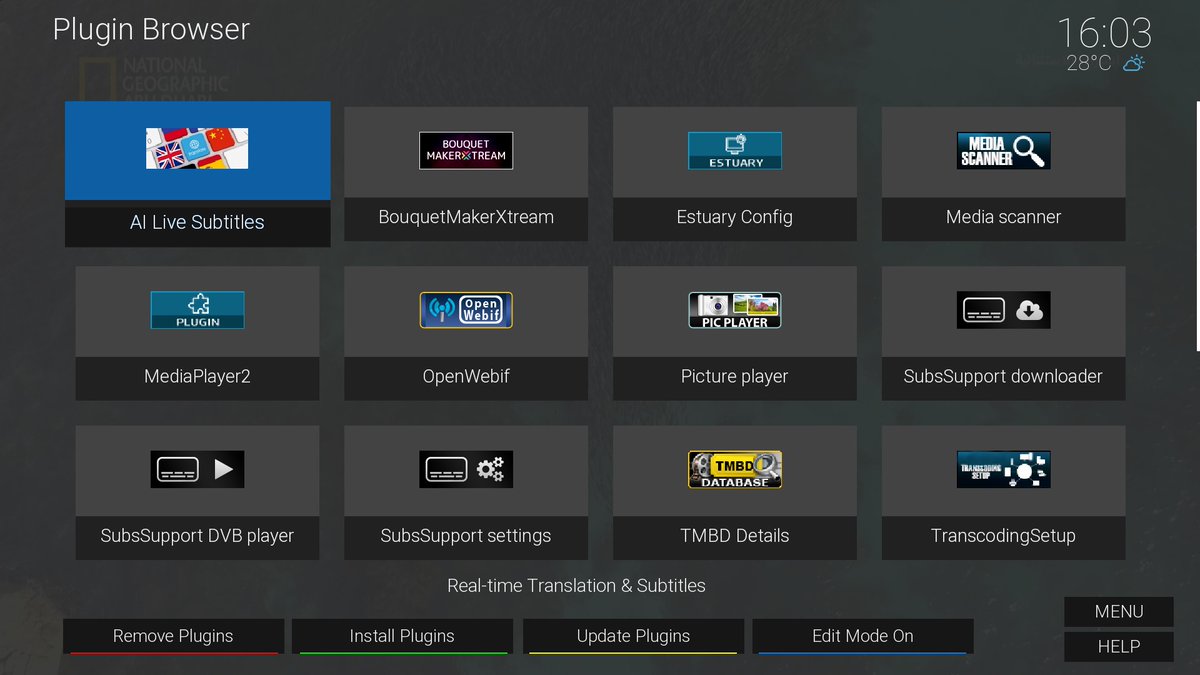Viewport: 1200px width, 675px height.
Task: Select the TranscodingSetup label
Action: click(1003, 536)
